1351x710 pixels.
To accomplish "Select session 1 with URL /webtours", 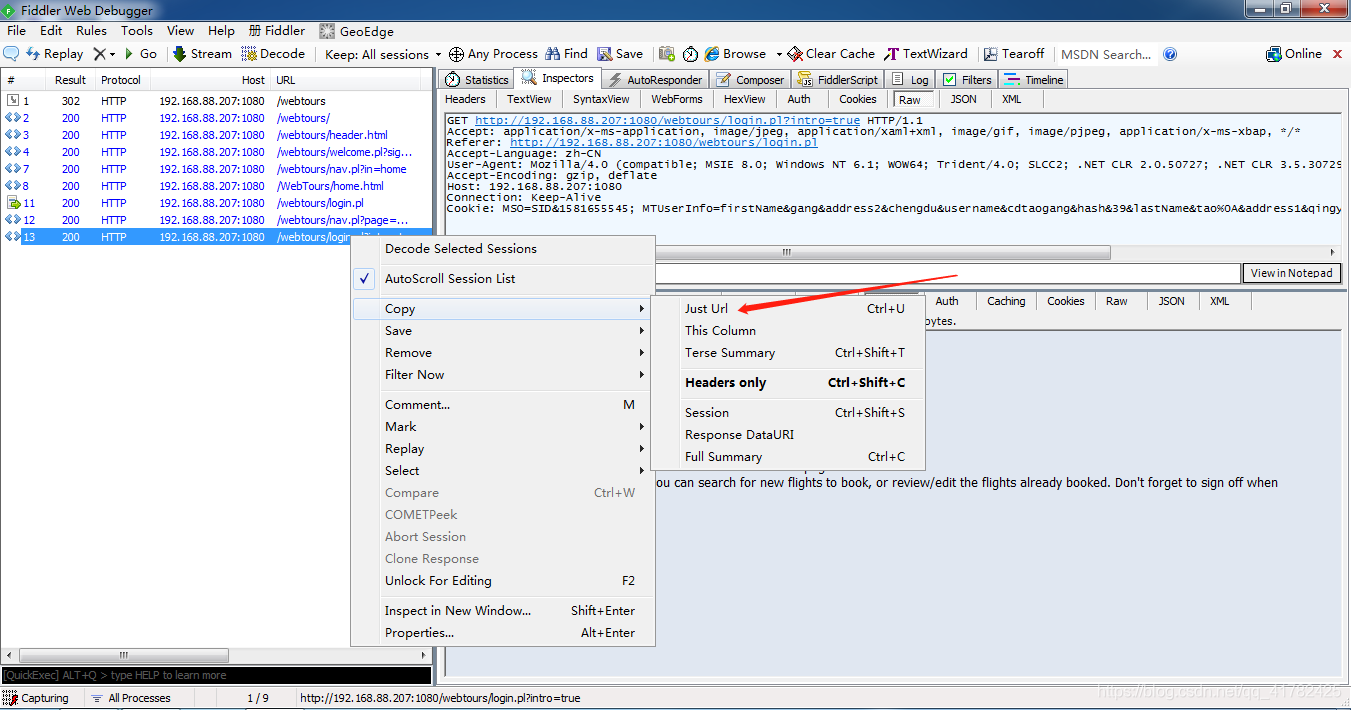I will [x=217, y=101].
